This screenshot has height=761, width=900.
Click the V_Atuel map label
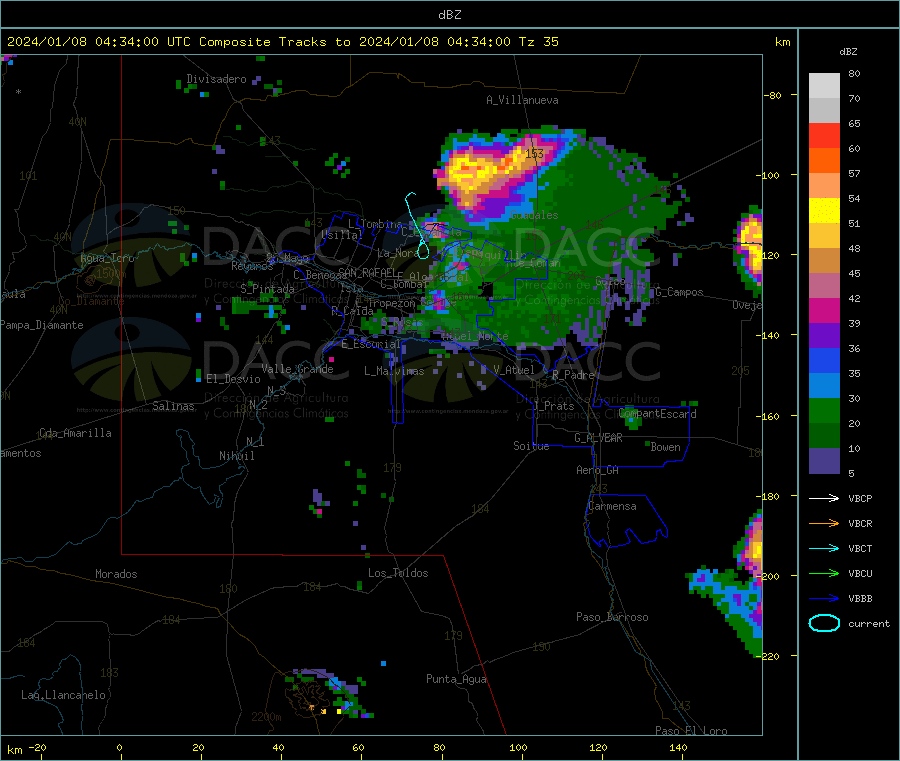click(514, 370)
